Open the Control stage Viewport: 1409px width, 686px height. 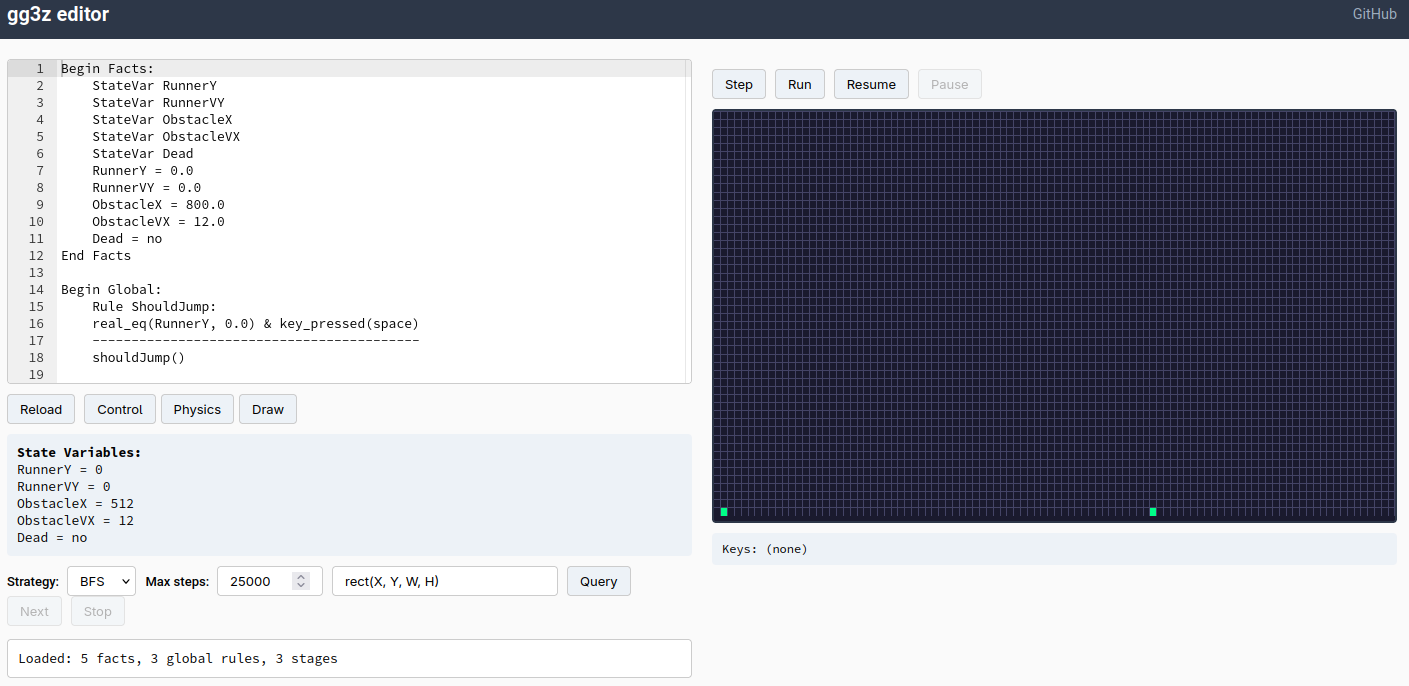120,409
